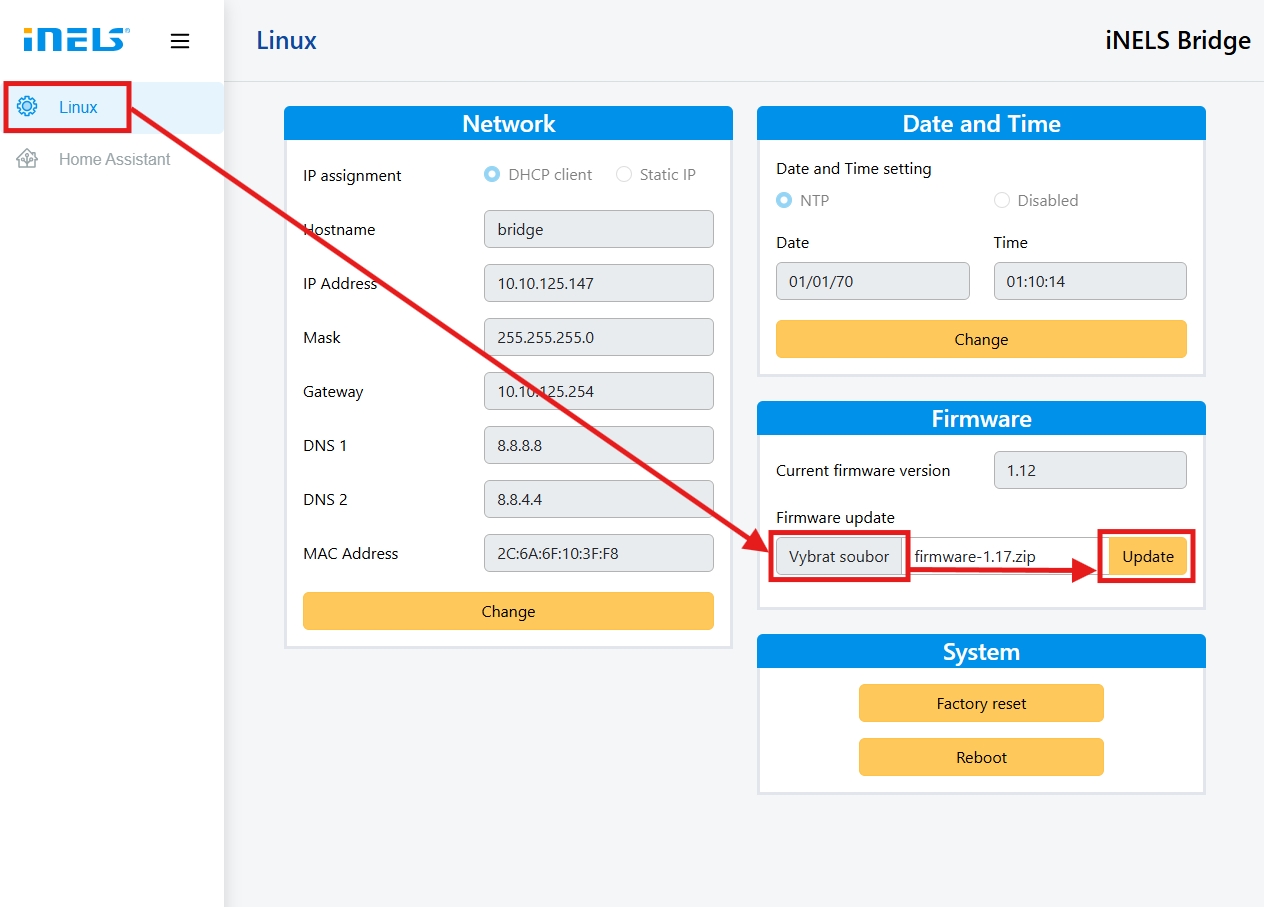
Task: Click the Gateway input field
Action: (598, 391)
